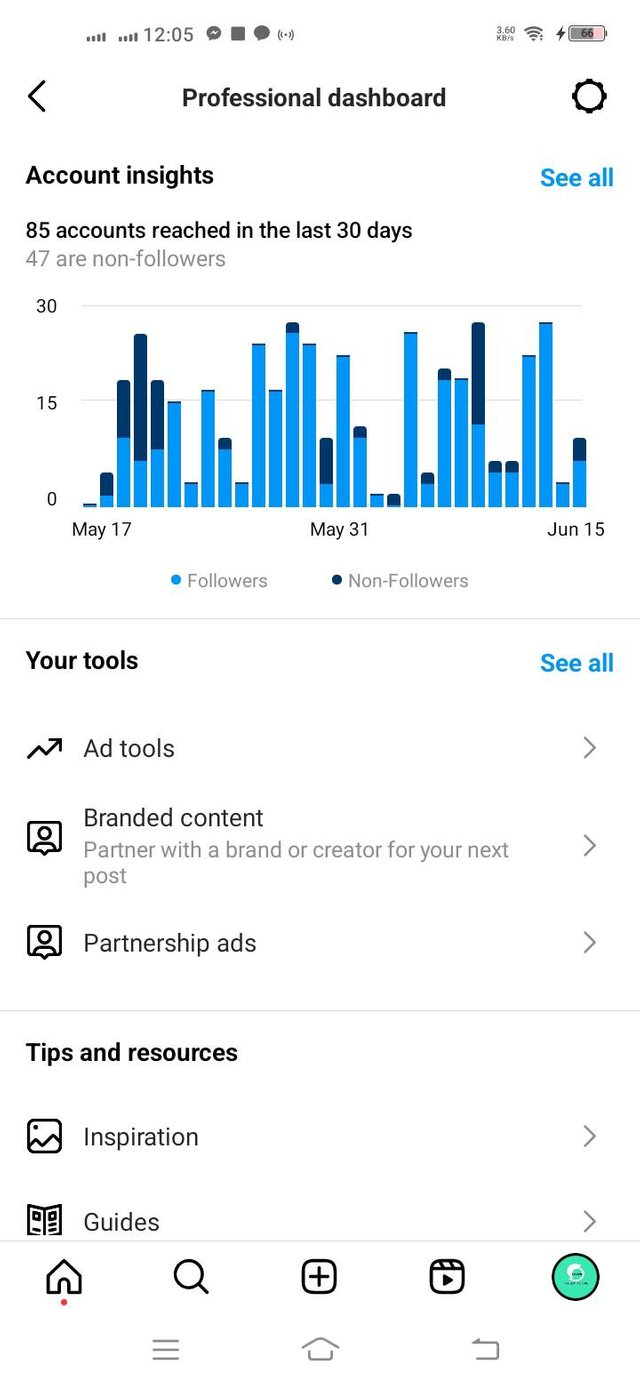Screen dimensions: 640x1387
Task: Select the Followers legend dot
Action: pyautogui.click(x=176, y=580)
